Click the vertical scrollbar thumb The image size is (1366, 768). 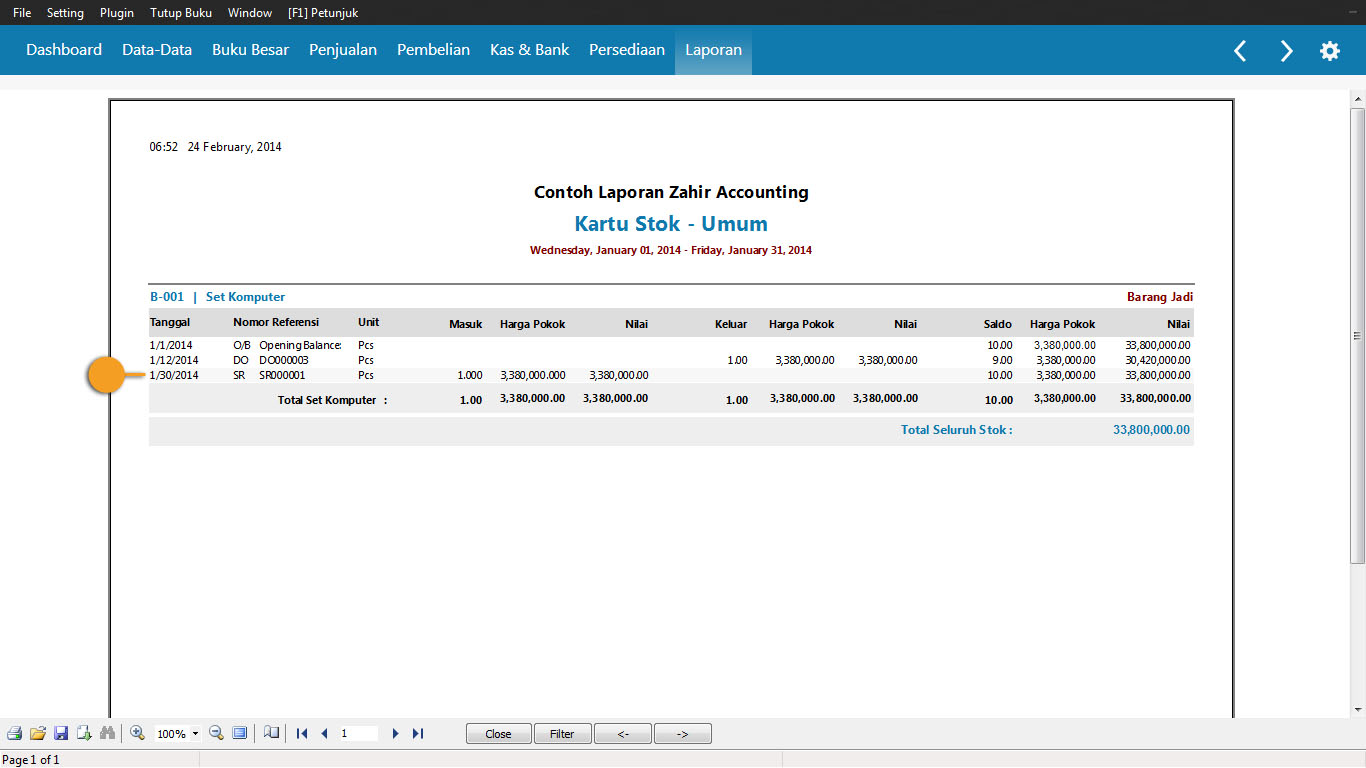click(x=1357, y=335)
